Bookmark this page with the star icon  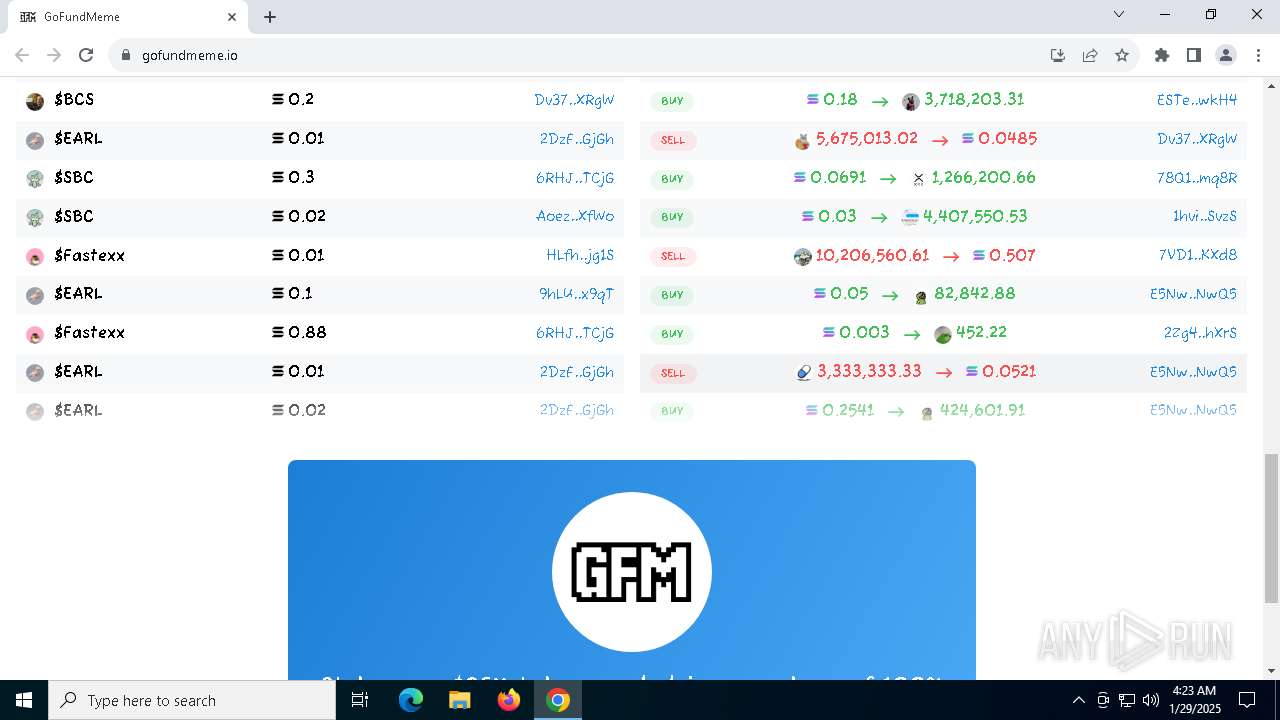tap(1122, 55)
